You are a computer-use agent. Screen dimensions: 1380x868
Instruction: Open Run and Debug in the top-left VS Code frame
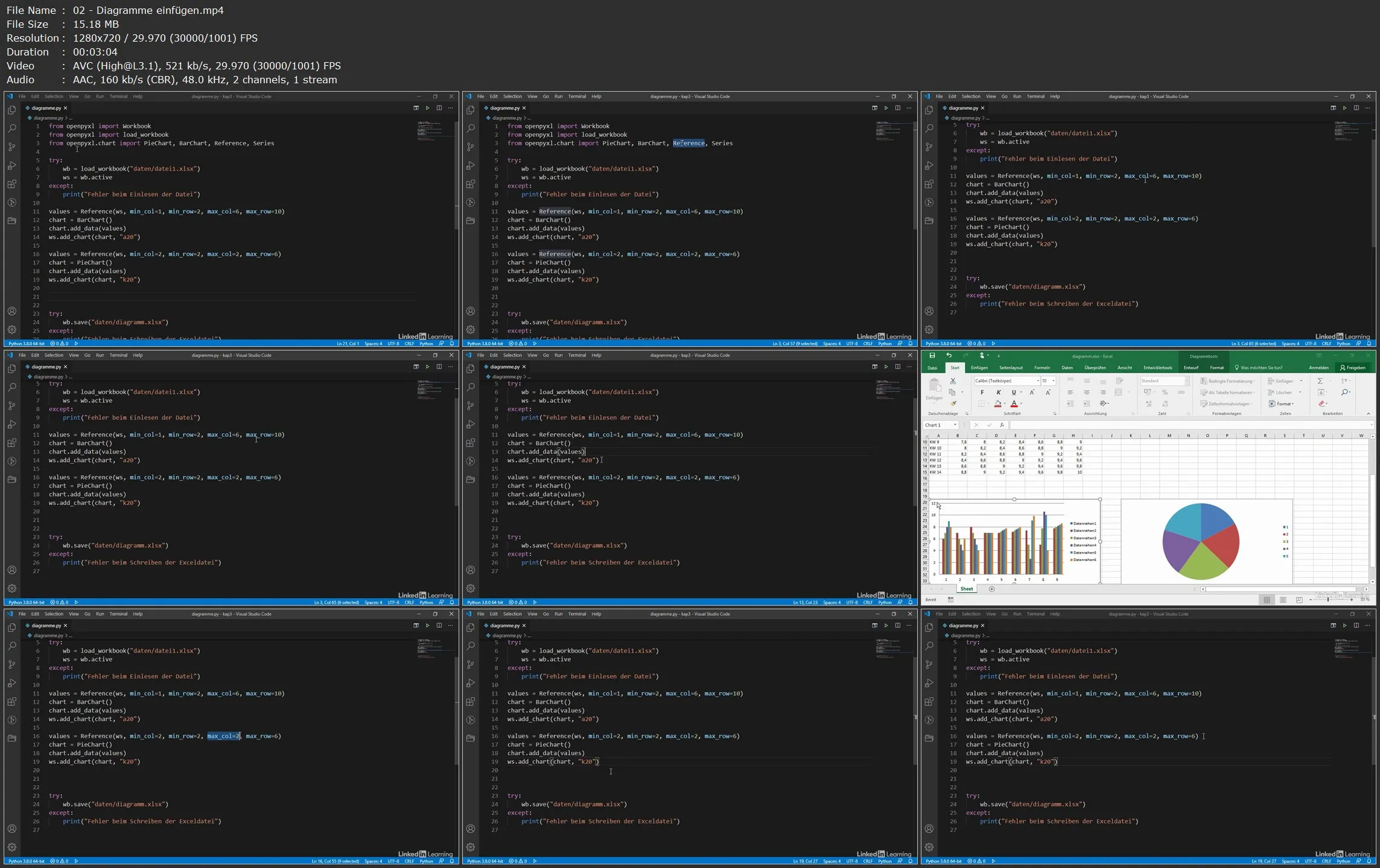coord(12,165)
